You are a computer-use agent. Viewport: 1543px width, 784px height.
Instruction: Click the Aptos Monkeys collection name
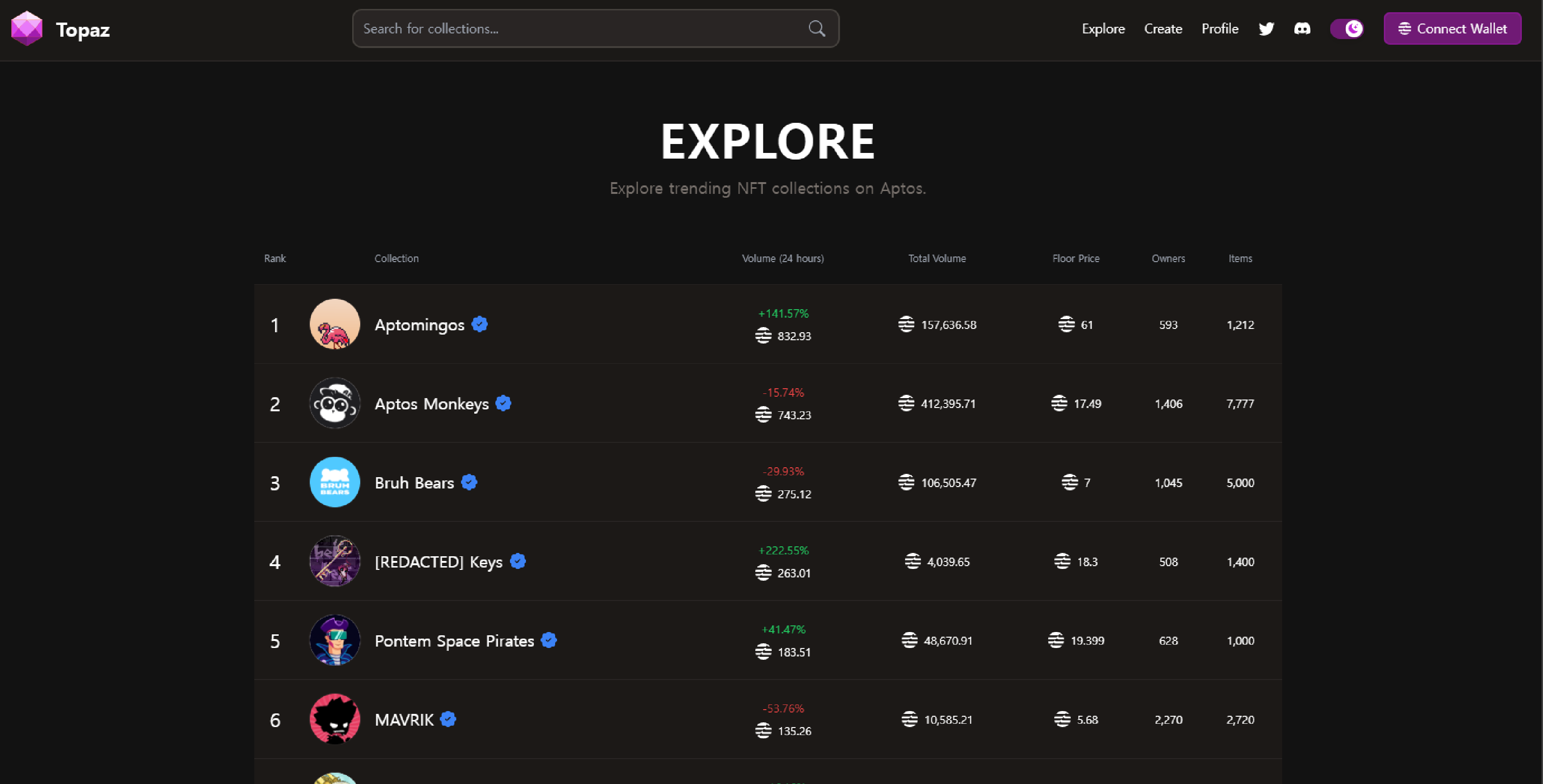click(x=431, y=404)
